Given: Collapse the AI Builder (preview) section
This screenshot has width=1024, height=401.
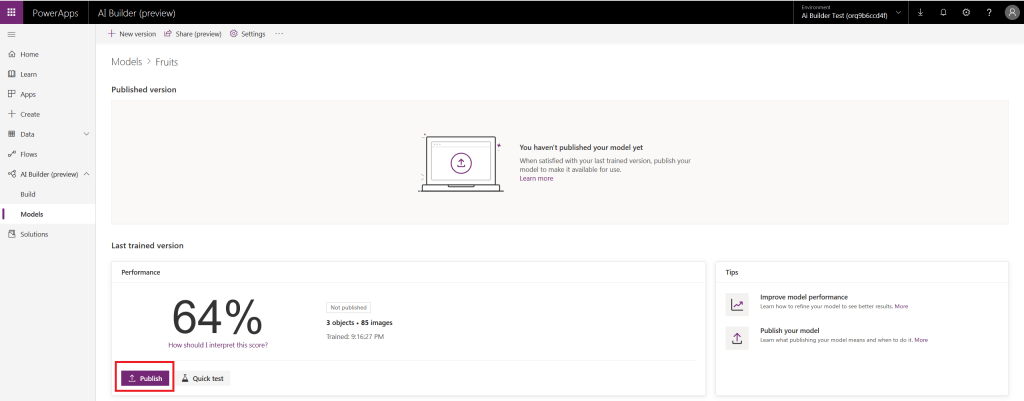Looking at the screenshot, I should (86, 174).
